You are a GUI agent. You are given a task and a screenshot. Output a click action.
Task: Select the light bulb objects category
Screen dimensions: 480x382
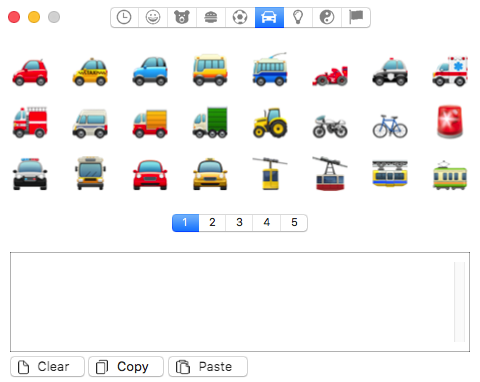tap(298, 17)
